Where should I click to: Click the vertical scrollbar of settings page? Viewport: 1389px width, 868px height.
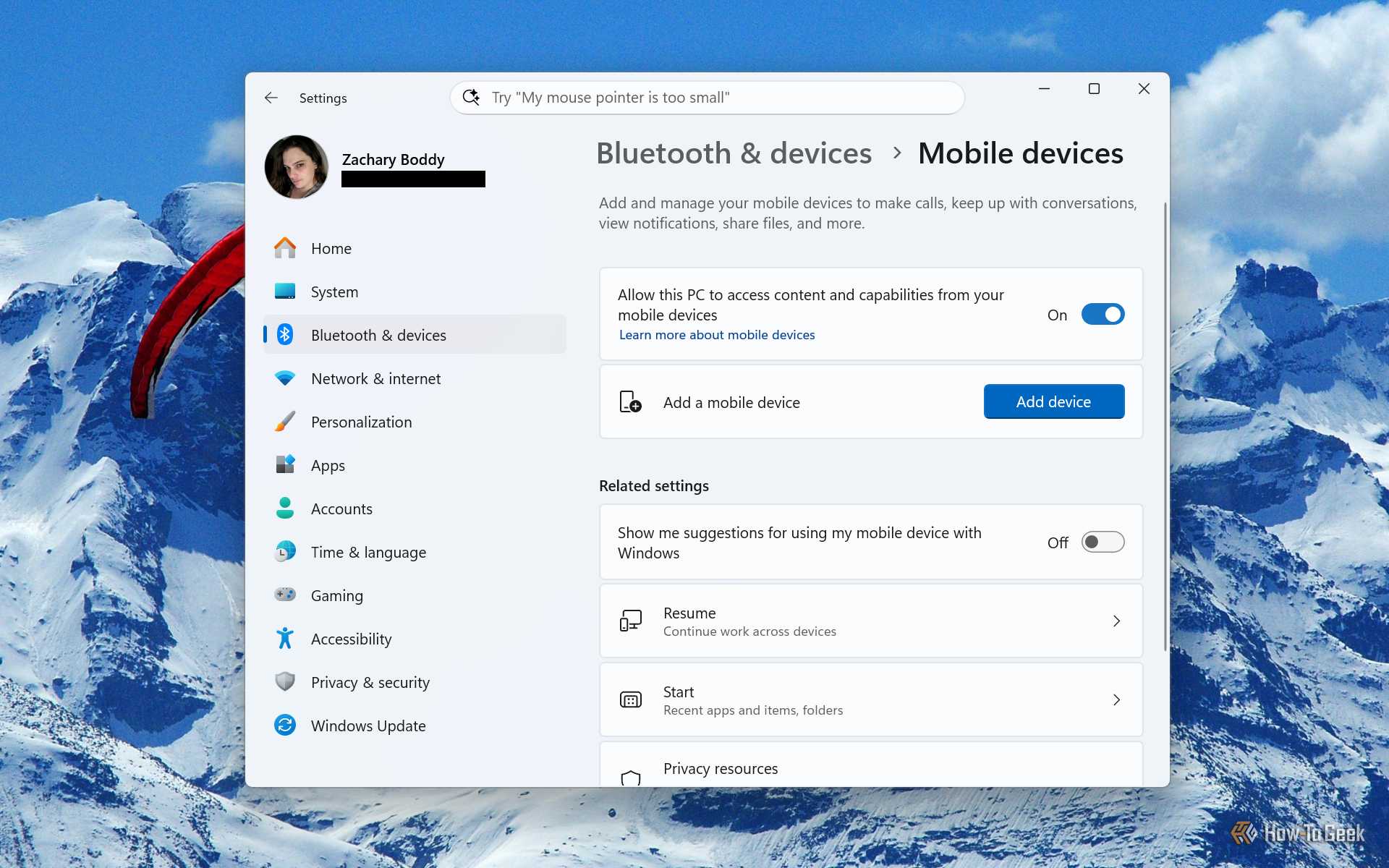pyautogui.click(x=1165, y=427)
